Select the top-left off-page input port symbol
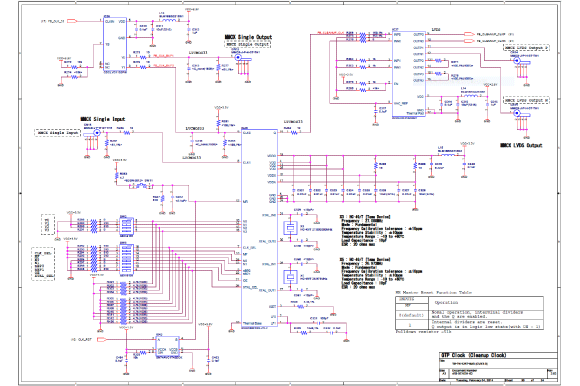Screen dimensions: 580x386 click(72, 21)
